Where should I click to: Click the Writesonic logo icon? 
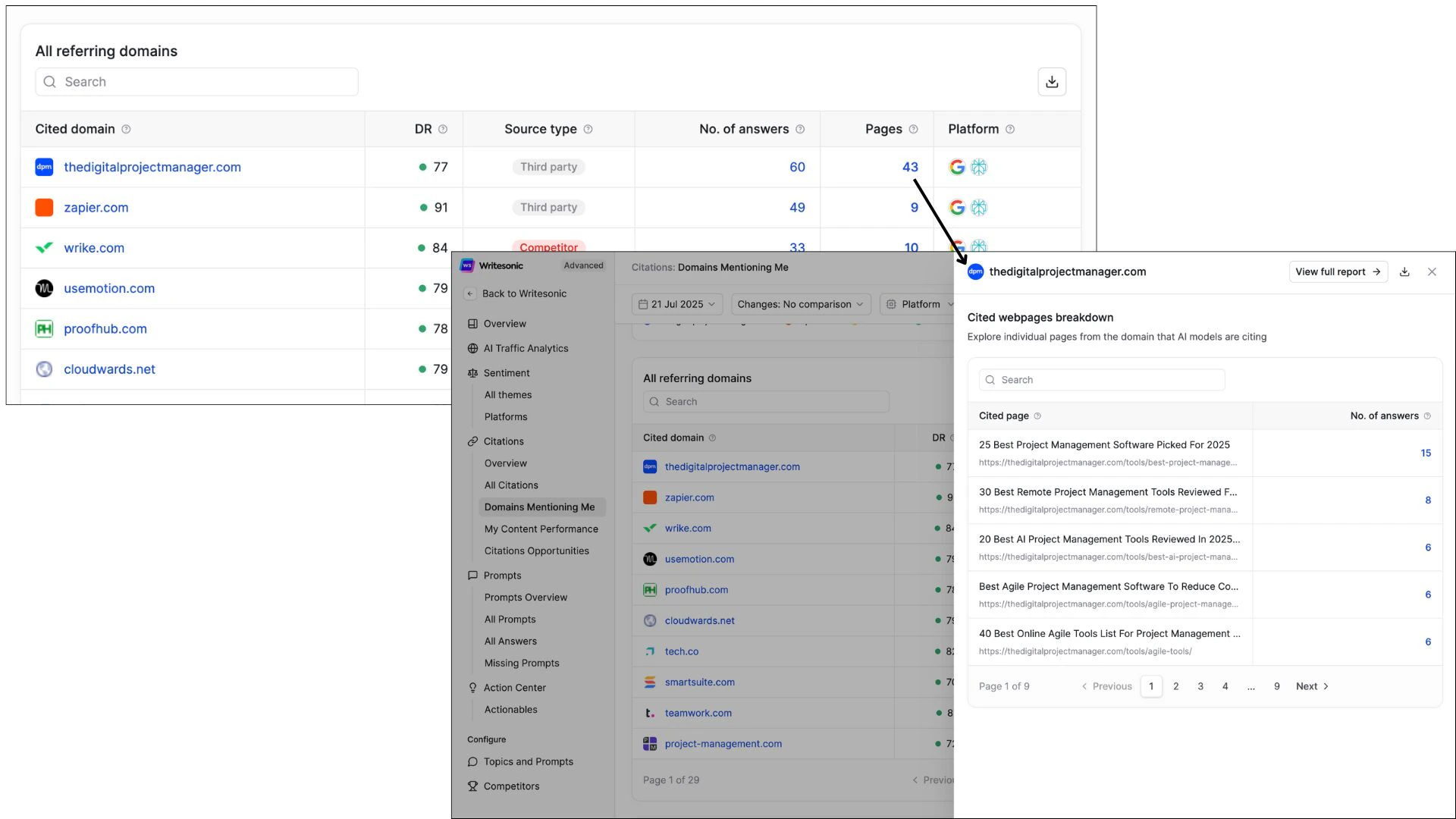point(467,266)
